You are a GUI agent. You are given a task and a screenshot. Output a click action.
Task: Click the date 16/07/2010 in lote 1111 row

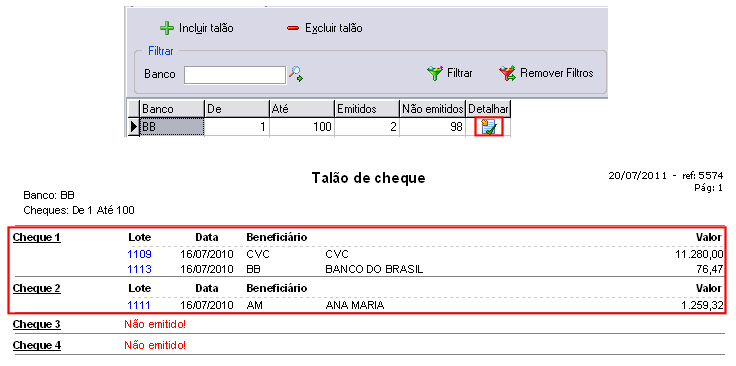[207, 305]
